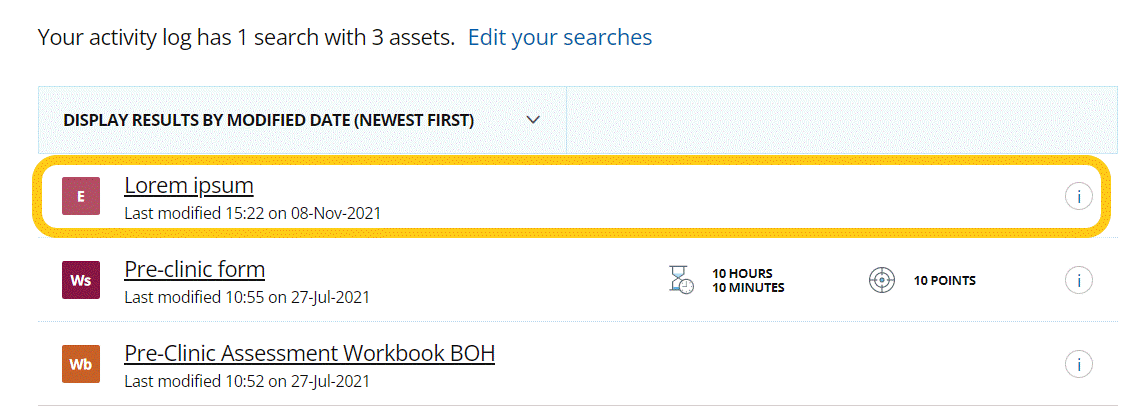Open the Display results by modified date dropdown
This screenshot has width=1146, height=415.
[x=303, y=120]
